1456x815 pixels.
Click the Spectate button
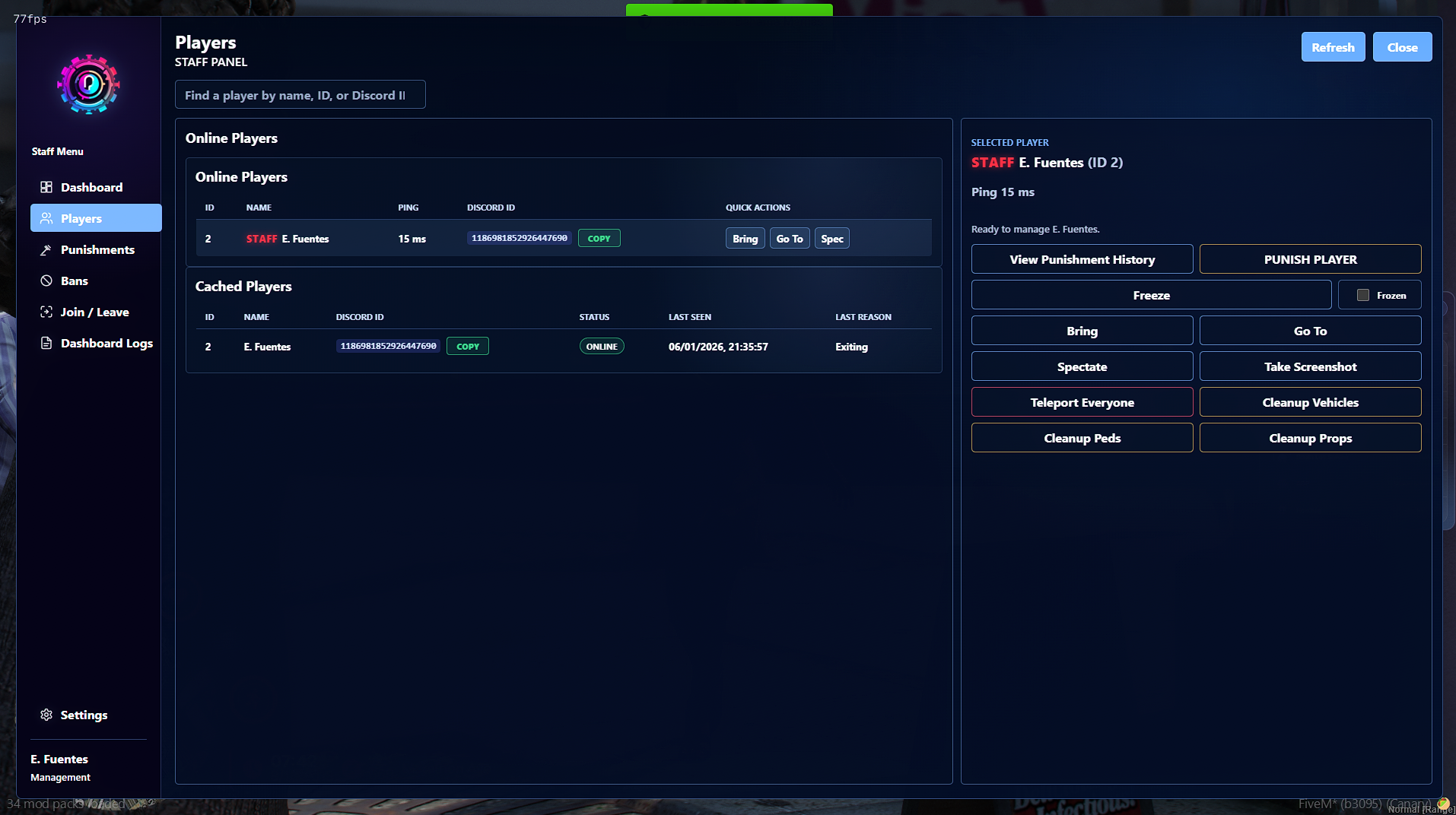point(1082,366)
